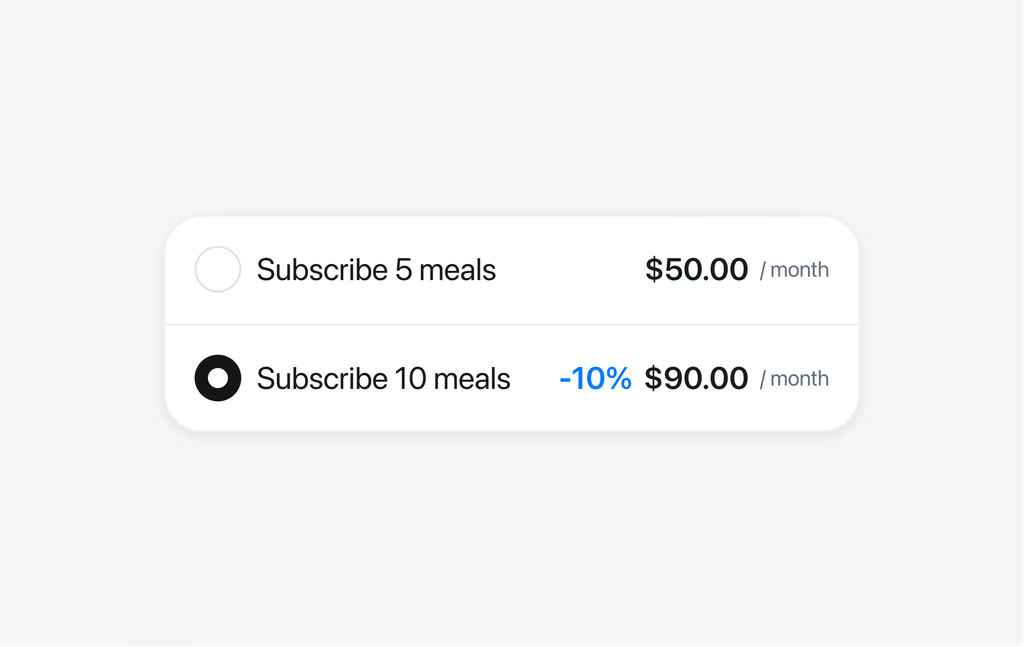Click the word "Subscribe" in the top row
The height and width of the screenshot is (647, 1024).
coord(322,270)
